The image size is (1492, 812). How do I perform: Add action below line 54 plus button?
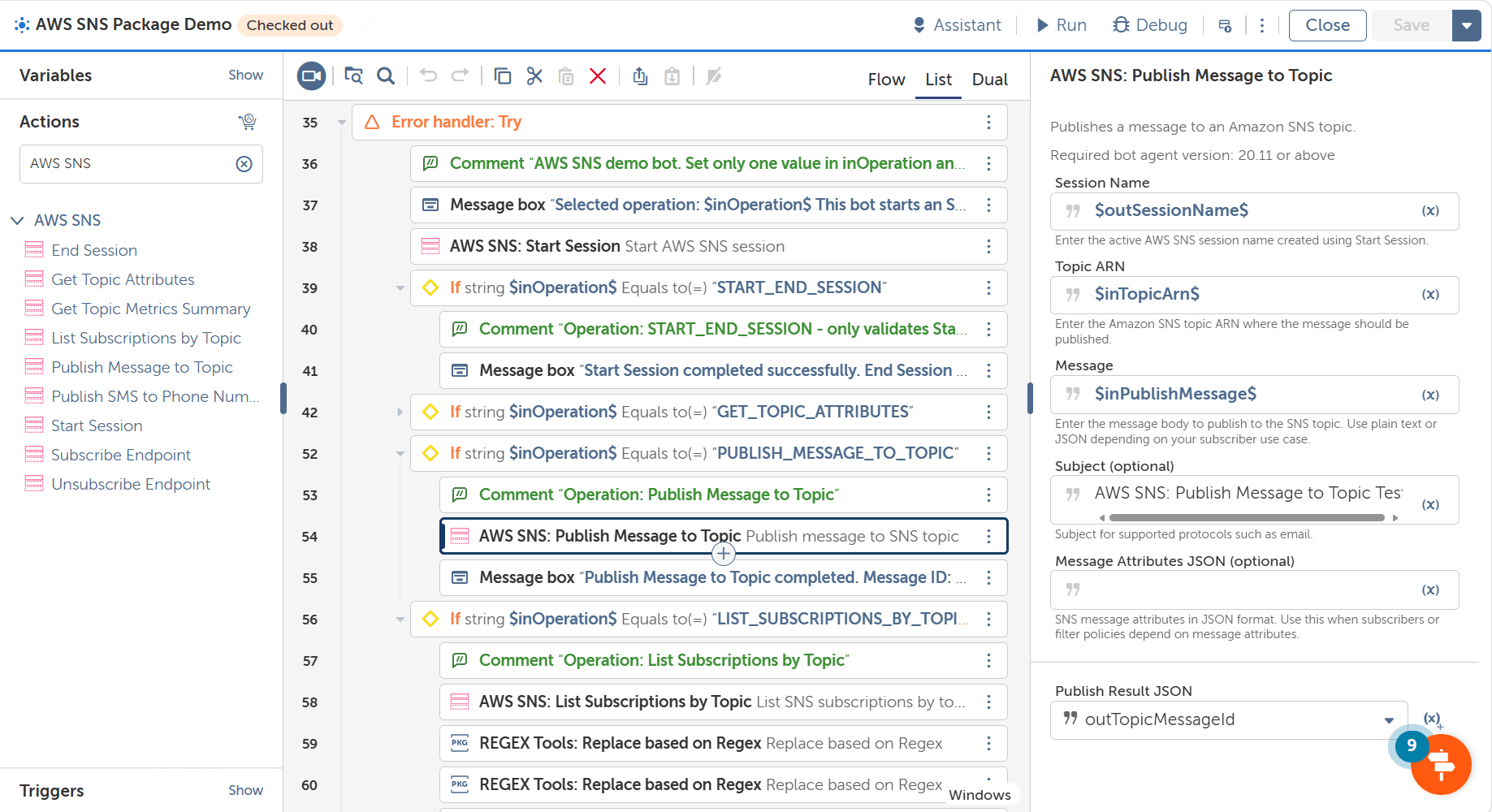coord(724,554)
